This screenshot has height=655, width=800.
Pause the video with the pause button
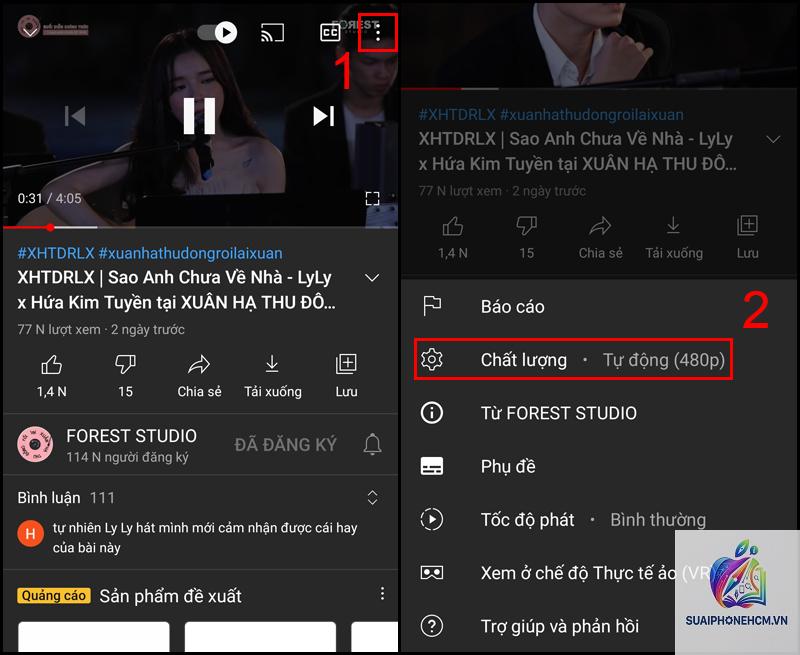coord(199,116)
